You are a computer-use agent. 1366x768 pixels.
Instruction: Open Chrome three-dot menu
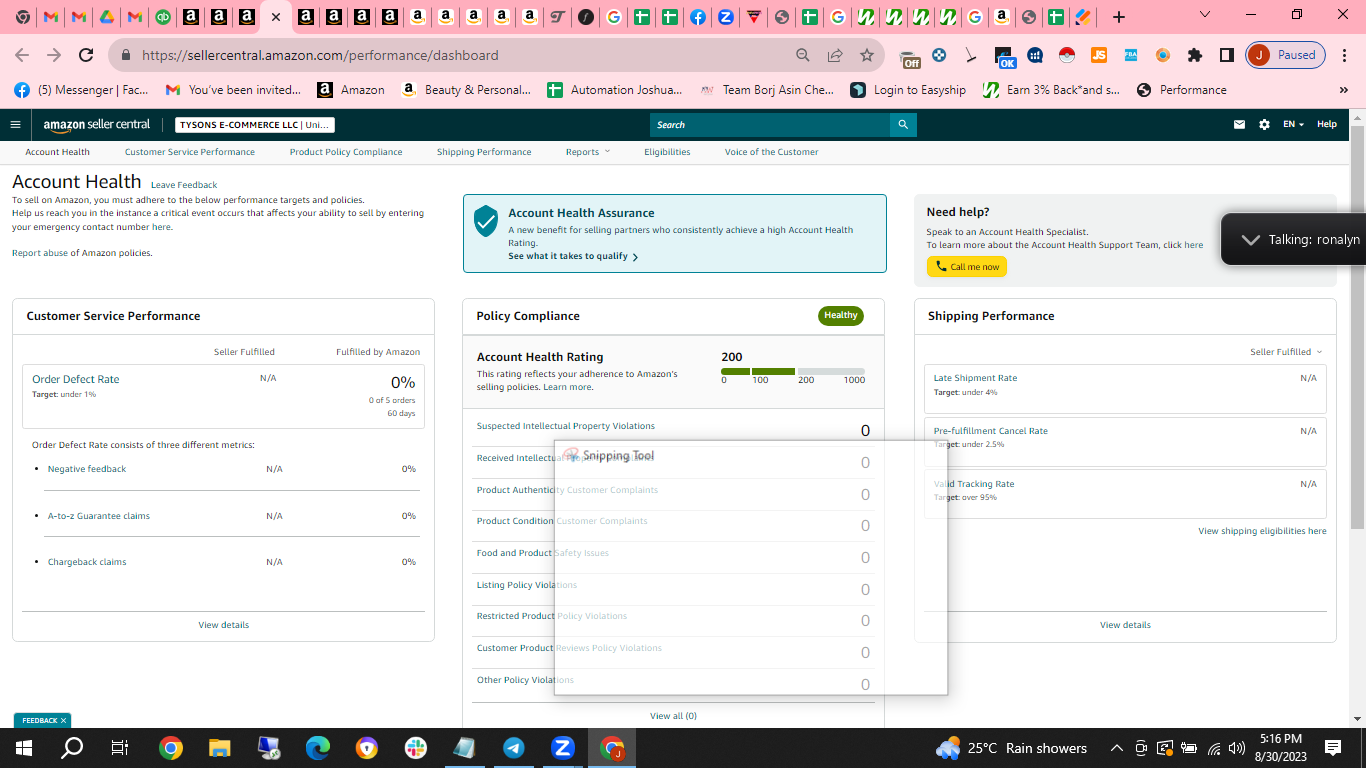[1346, 55]
